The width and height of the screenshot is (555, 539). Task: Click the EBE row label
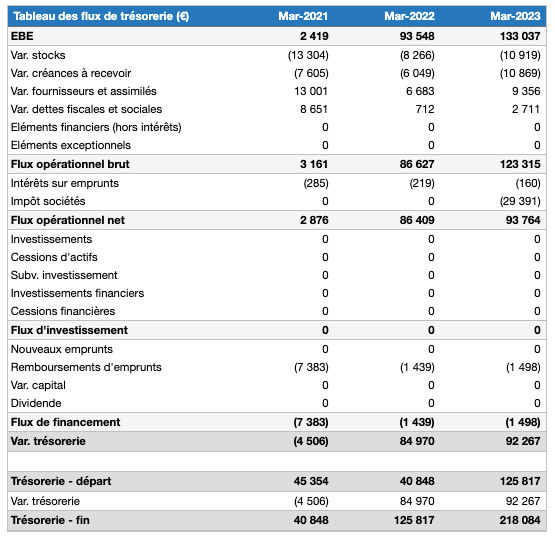point(22,36)
